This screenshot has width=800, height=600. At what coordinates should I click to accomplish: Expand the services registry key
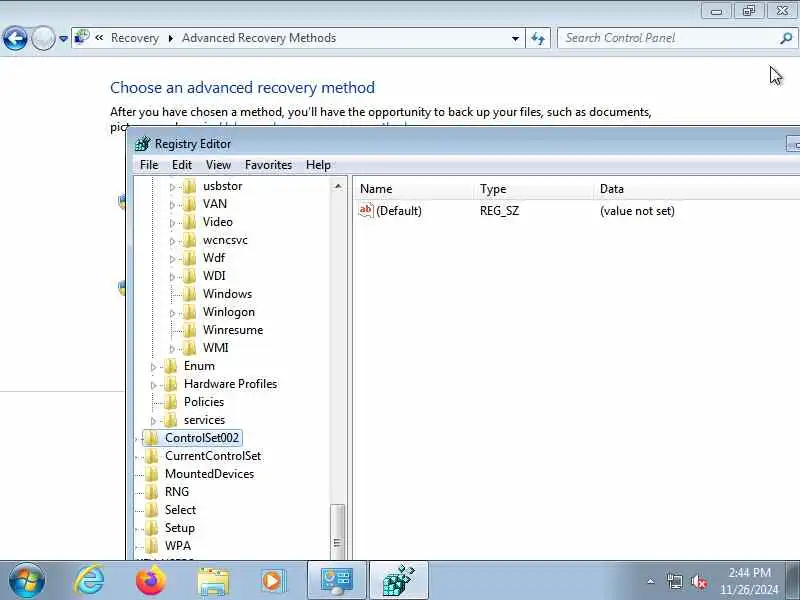click(x=154, y=421)
